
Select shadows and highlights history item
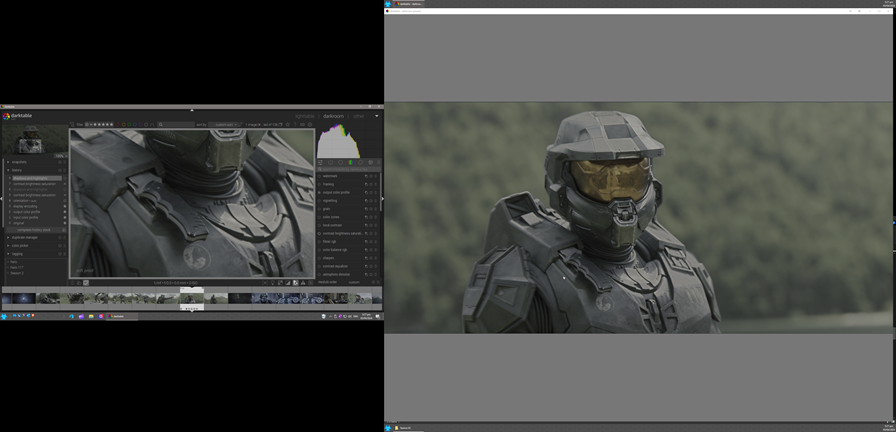(37, 178)
